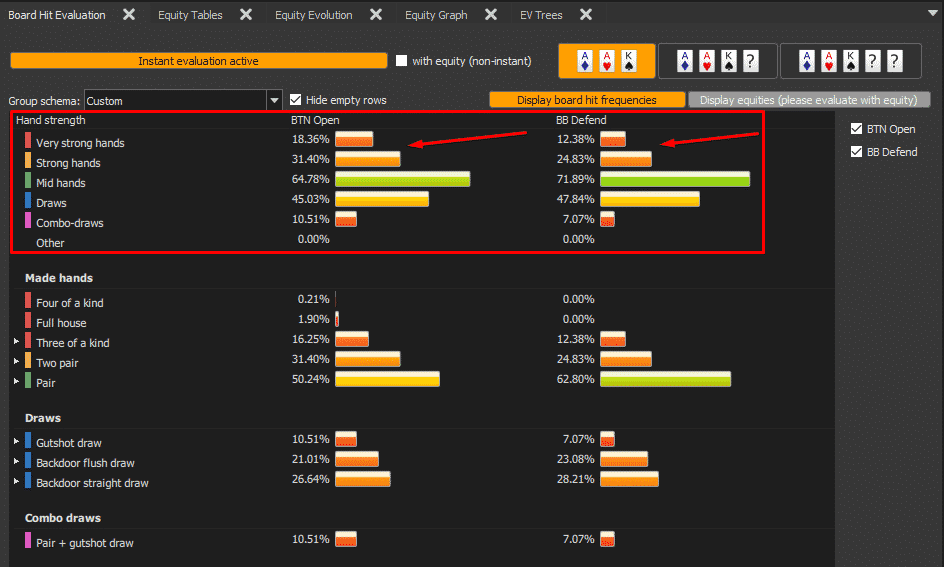Click Display equities (please evaluate with equity)
The height and width of the screenshot is (567, 944).
click(809, 100)
